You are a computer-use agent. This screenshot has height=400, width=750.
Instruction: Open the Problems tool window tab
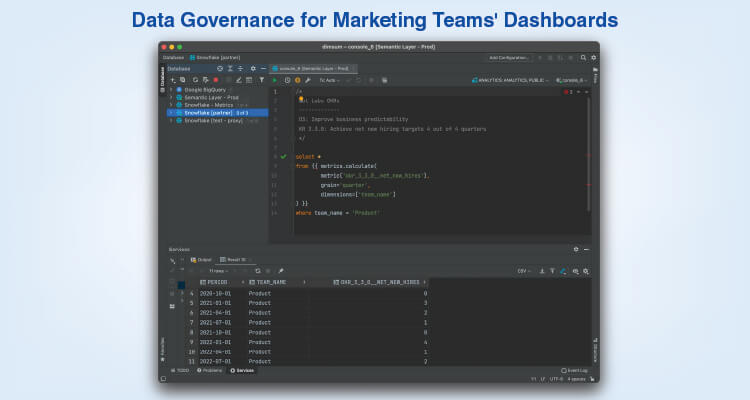[x=210, y=371]
